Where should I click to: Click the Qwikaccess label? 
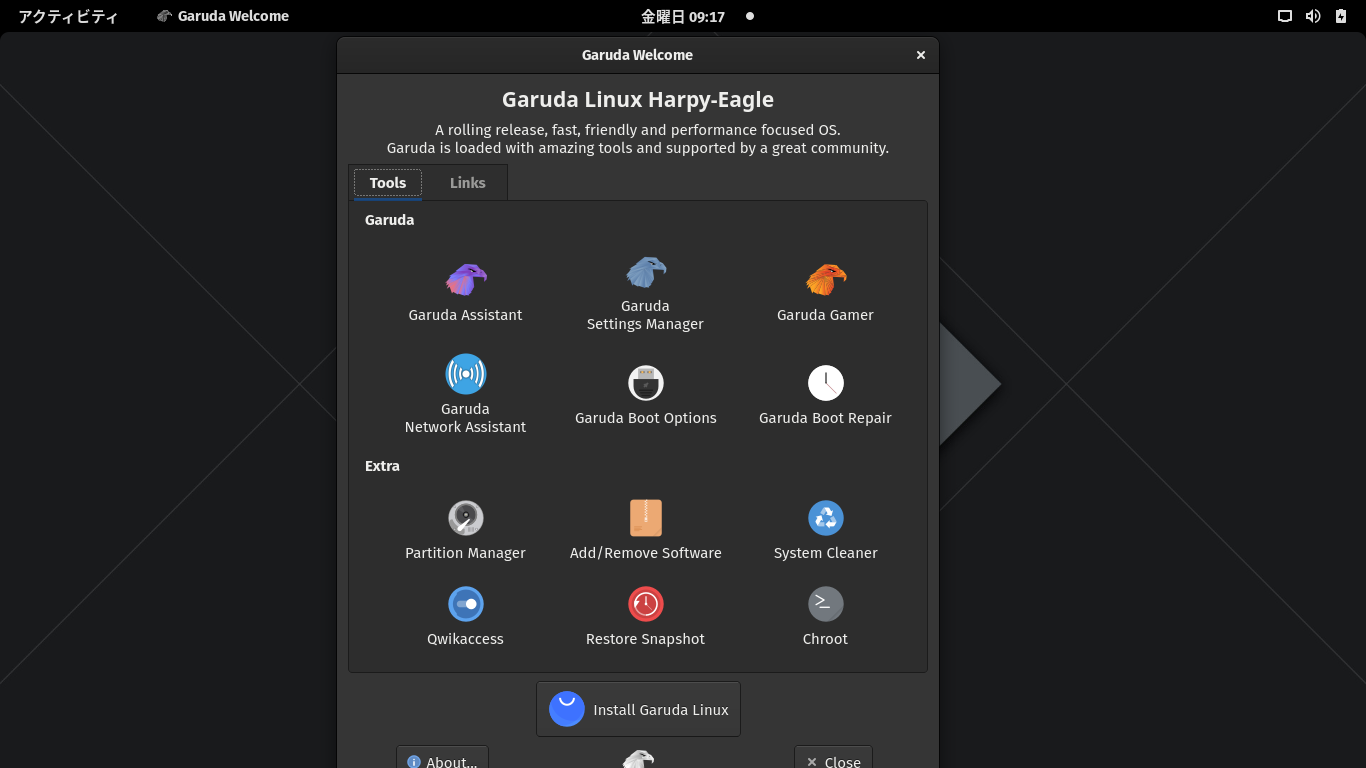[x=466, y=639]
